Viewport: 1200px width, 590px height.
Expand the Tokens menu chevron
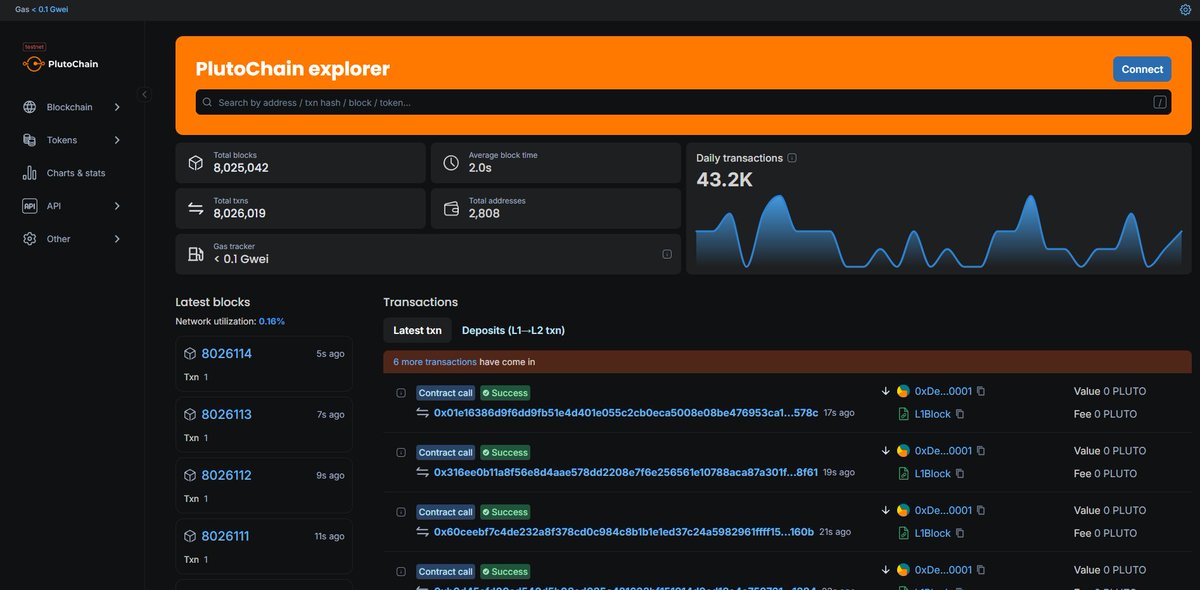pyautogui.click(x=117, y=140)
